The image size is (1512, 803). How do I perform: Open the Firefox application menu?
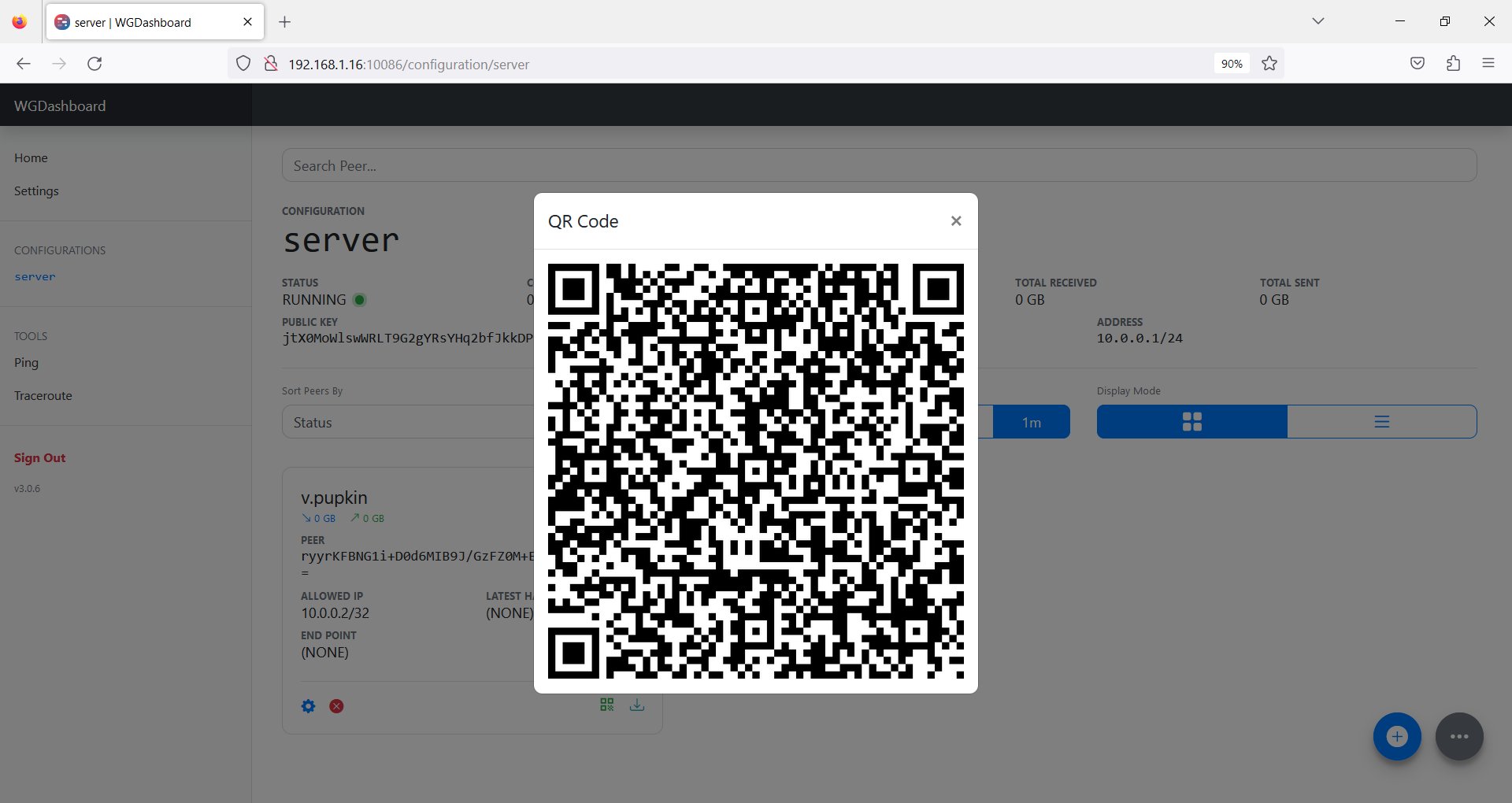1488,64
